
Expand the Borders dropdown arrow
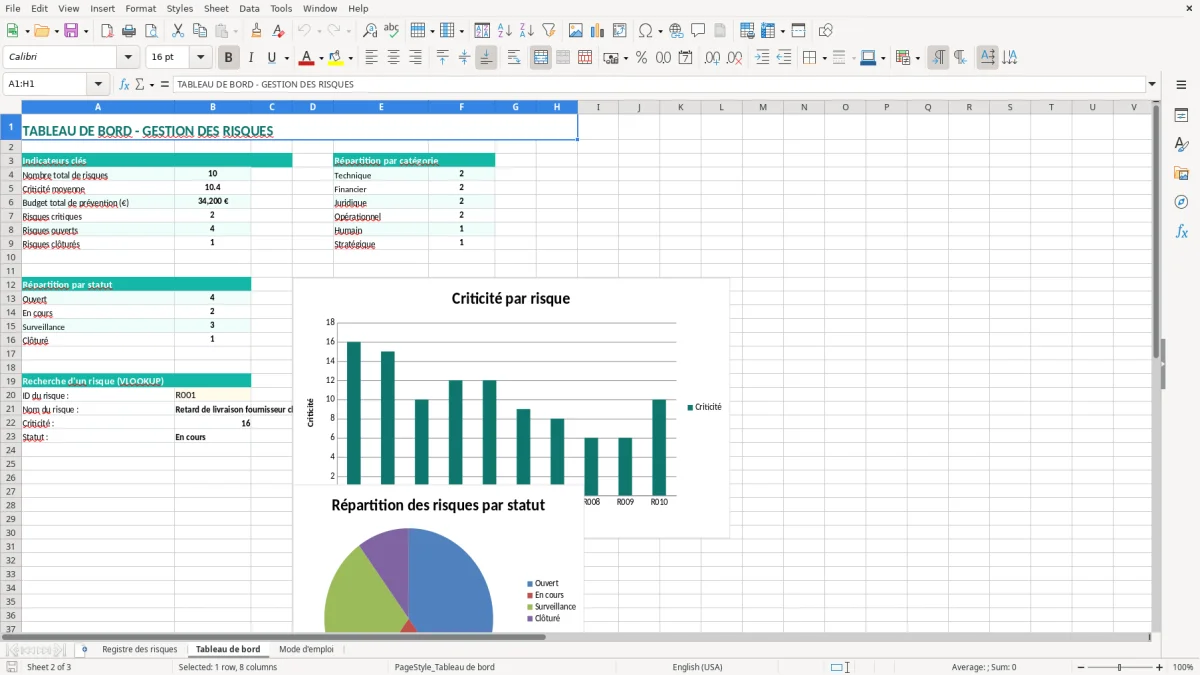pos(823,58)
